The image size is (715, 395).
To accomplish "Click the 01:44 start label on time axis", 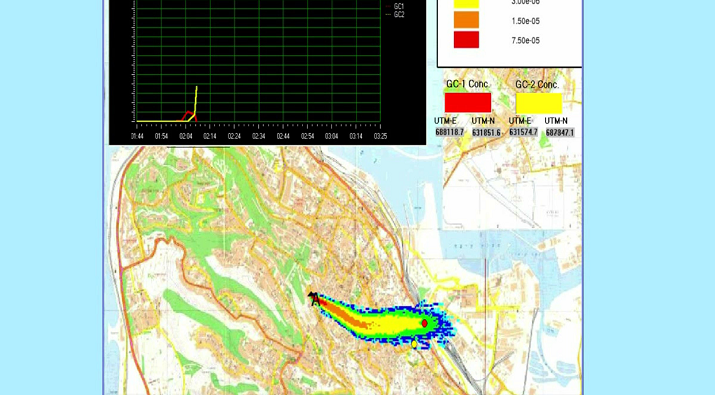I will pyautogui.click(x=137, y=136).
